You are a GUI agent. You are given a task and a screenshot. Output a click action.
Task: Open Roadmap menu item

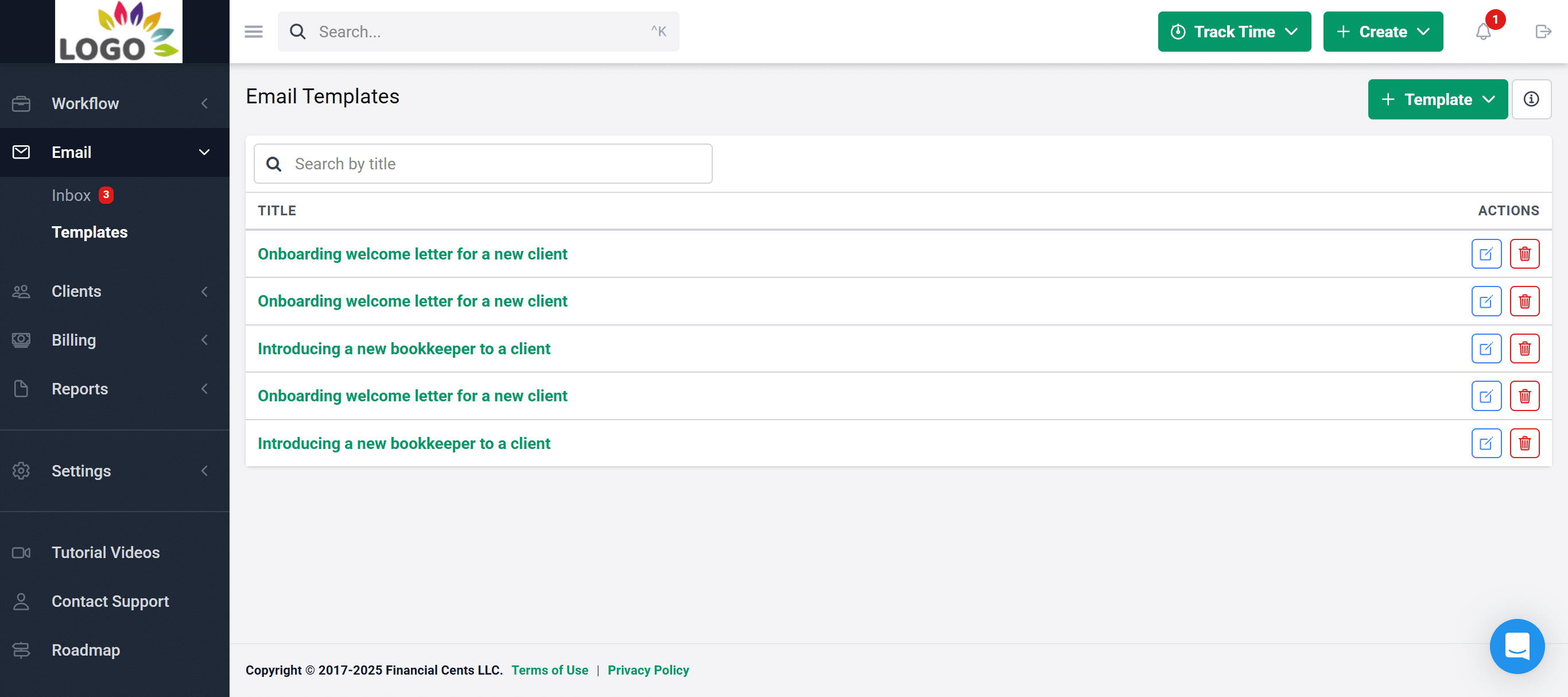pyautogui.click(x=86, y=650)
